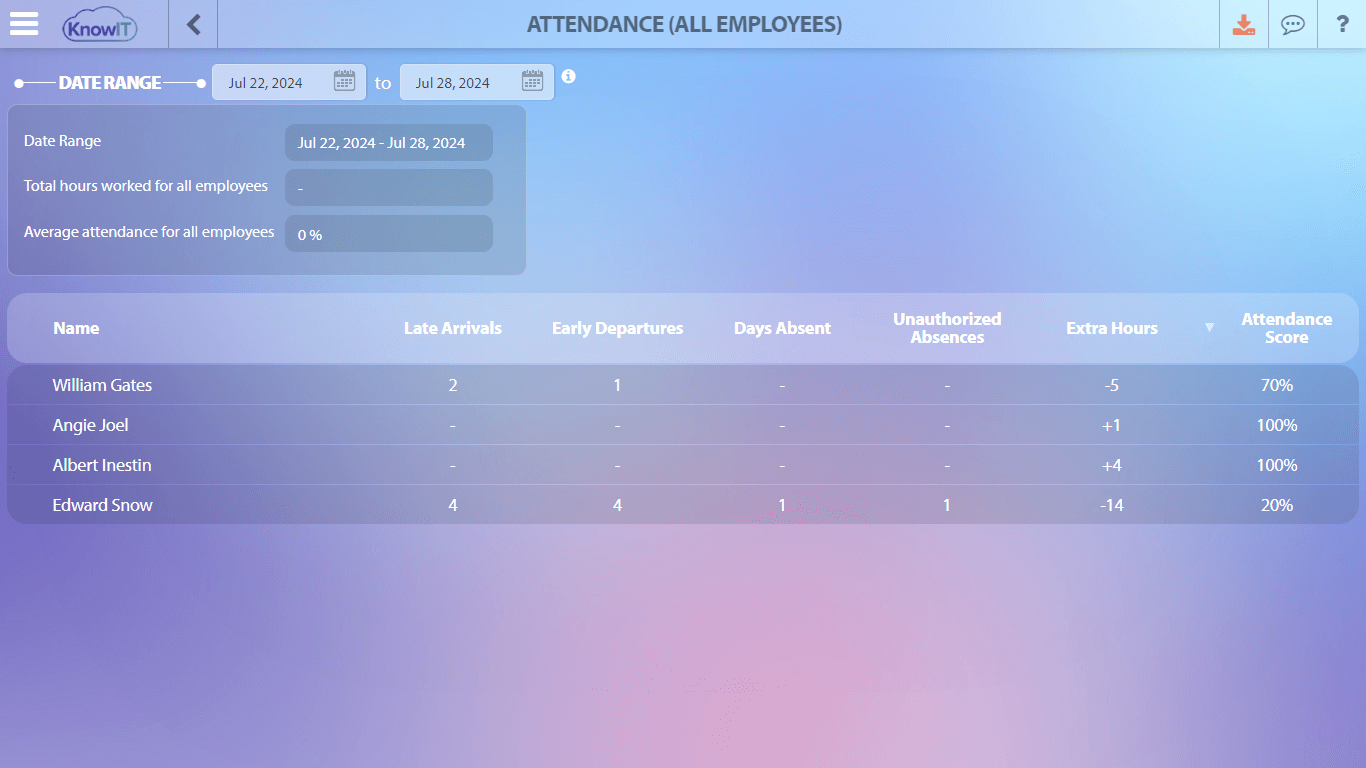The height and width of the screenshot is (768, 1366).
Task: Toggle sort arrow beside Extra Hours
Action: tap(1209, 328)
